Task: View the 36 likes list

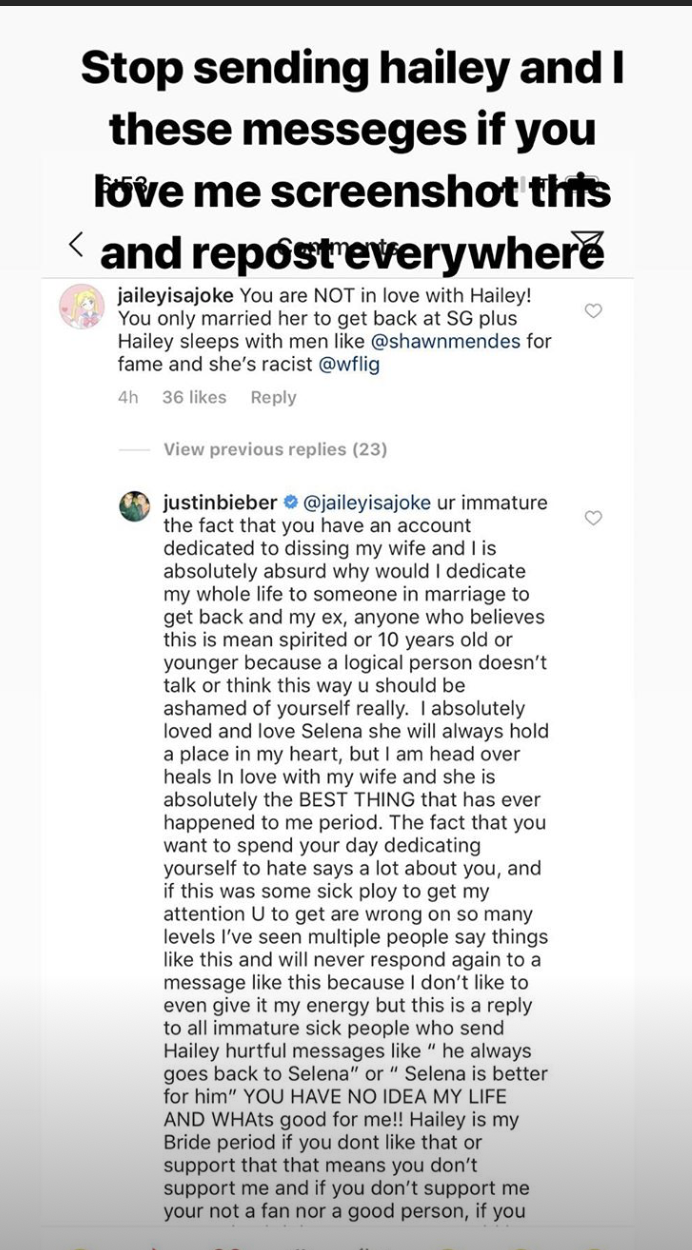Action: [194, 397]
